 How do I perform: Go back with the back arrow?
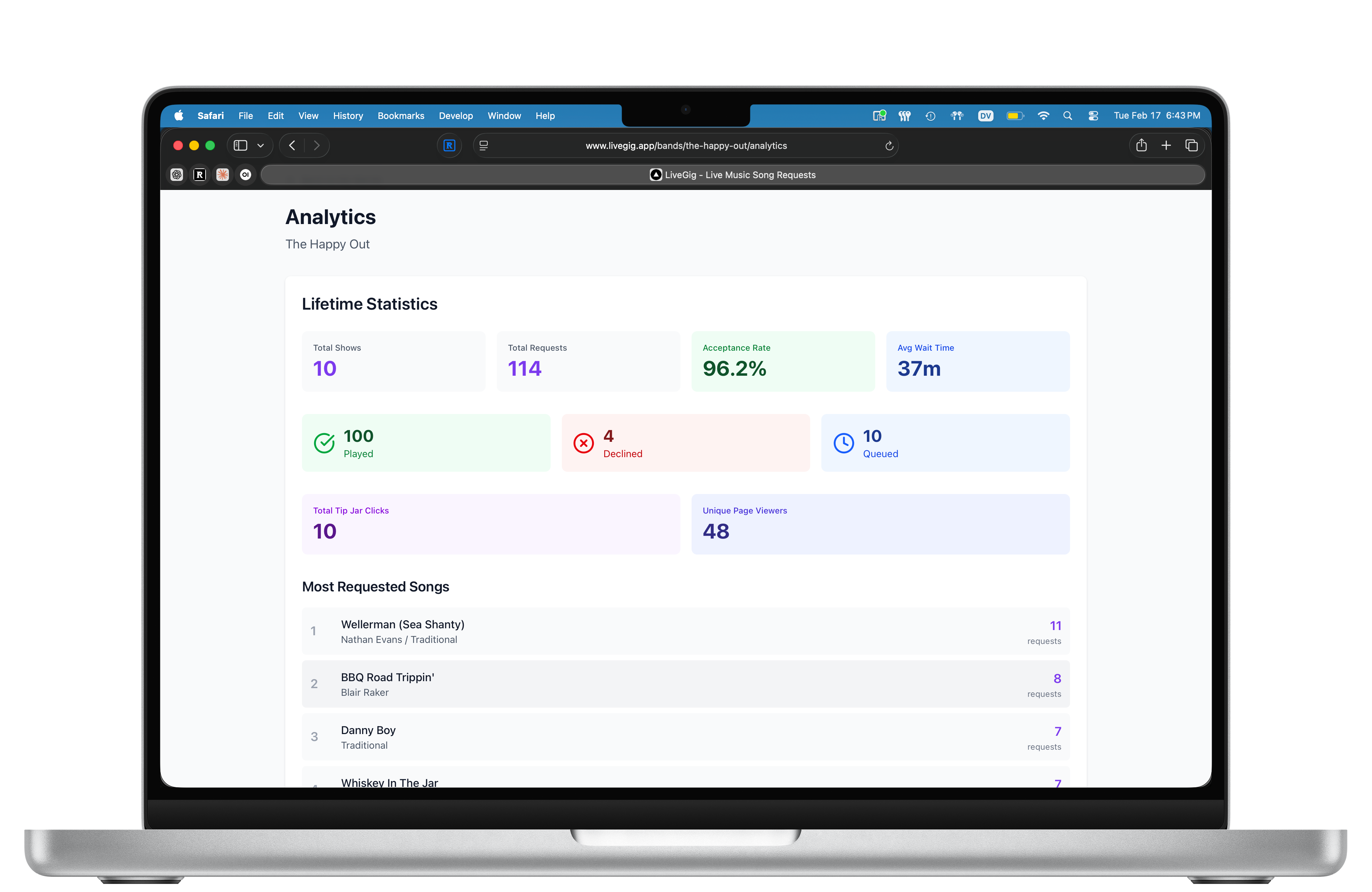tap(292, 145)
